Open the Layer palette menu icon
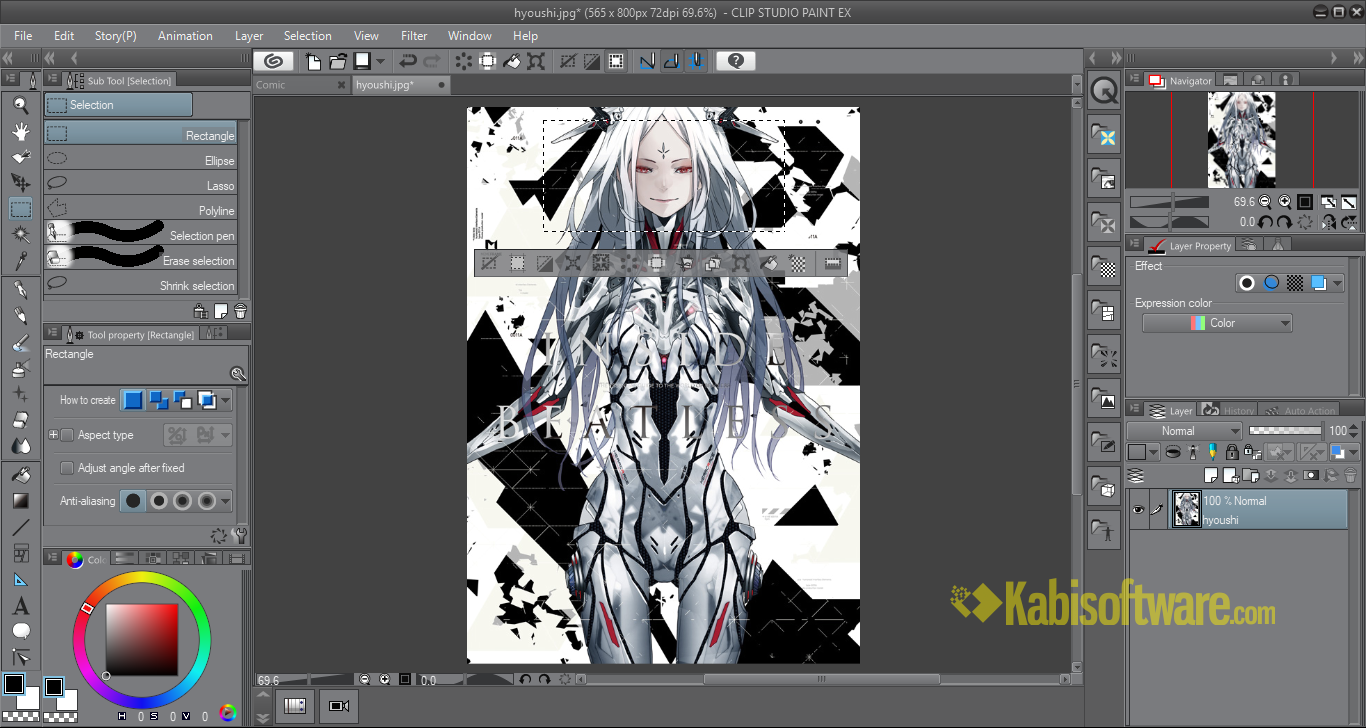The width and height of the screenshot is (1366, 728). tap(1136, 410)
